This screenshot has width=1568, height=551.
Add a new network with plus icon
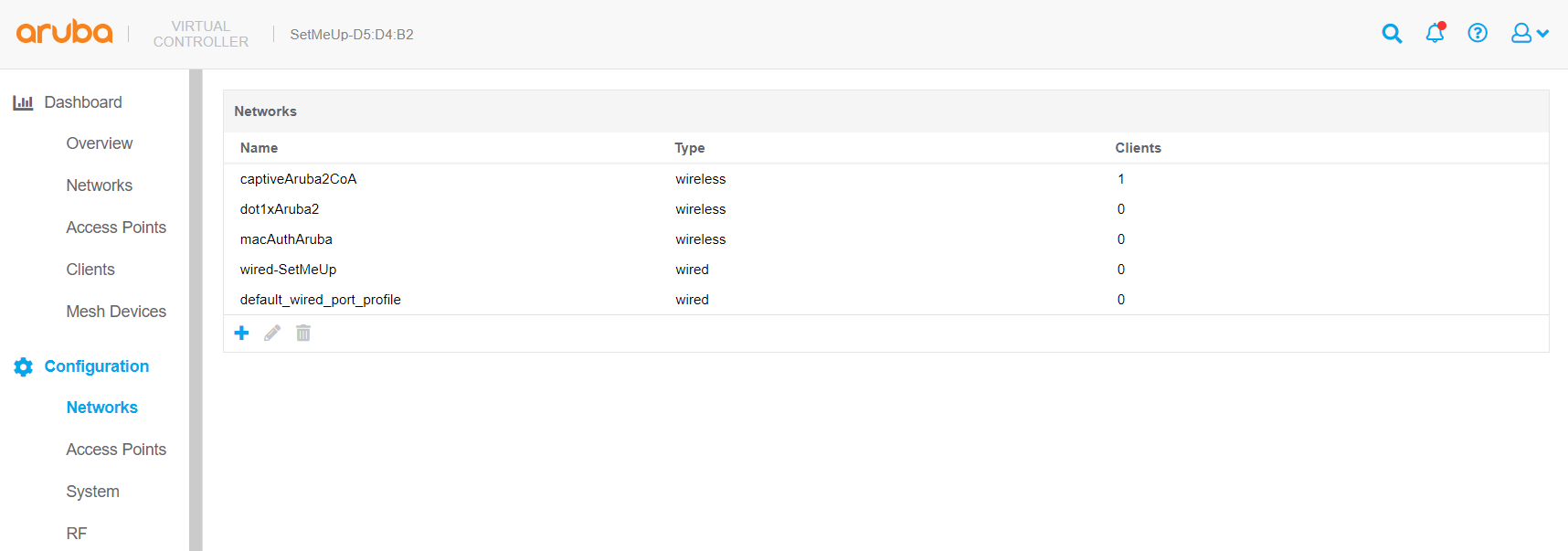click(241, 334)
